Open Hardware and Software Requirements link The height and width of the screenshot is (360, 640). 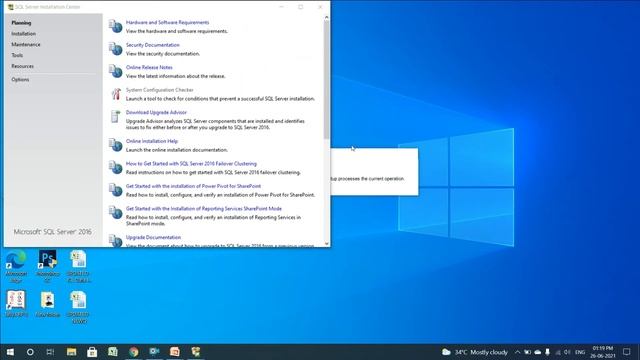167,22
